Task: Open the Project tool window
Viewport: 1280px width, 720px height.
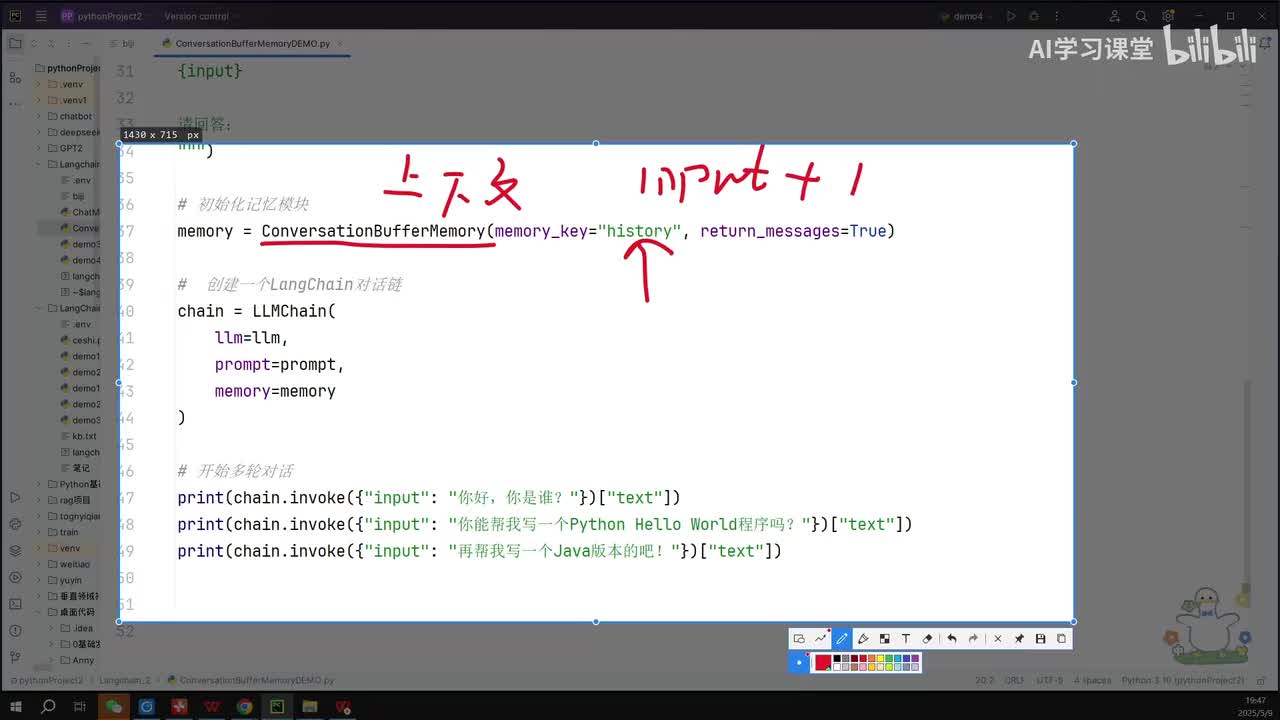Action: [x=15, y=44]
